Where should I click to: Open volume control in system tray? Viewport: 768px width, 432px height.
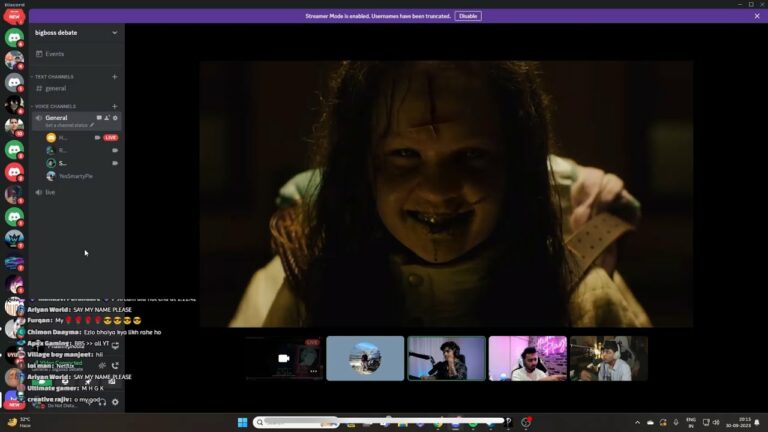tap(716, 422)
